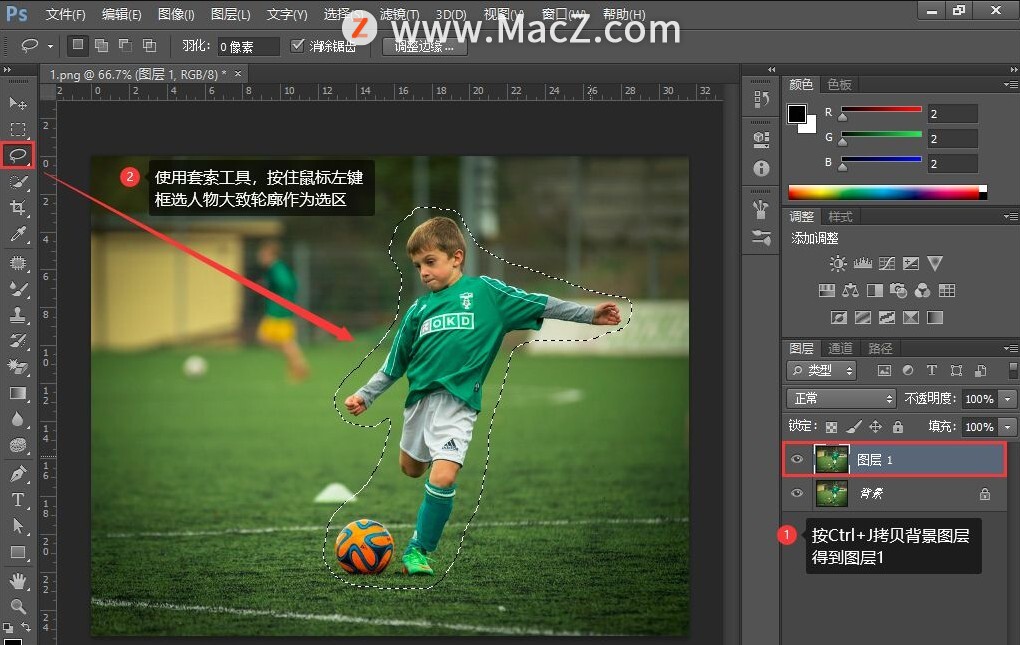Image resolution: width=1020 pixels, height=645 pixels.
Task: Select the Eraser tool
Action: click(18, 367)
